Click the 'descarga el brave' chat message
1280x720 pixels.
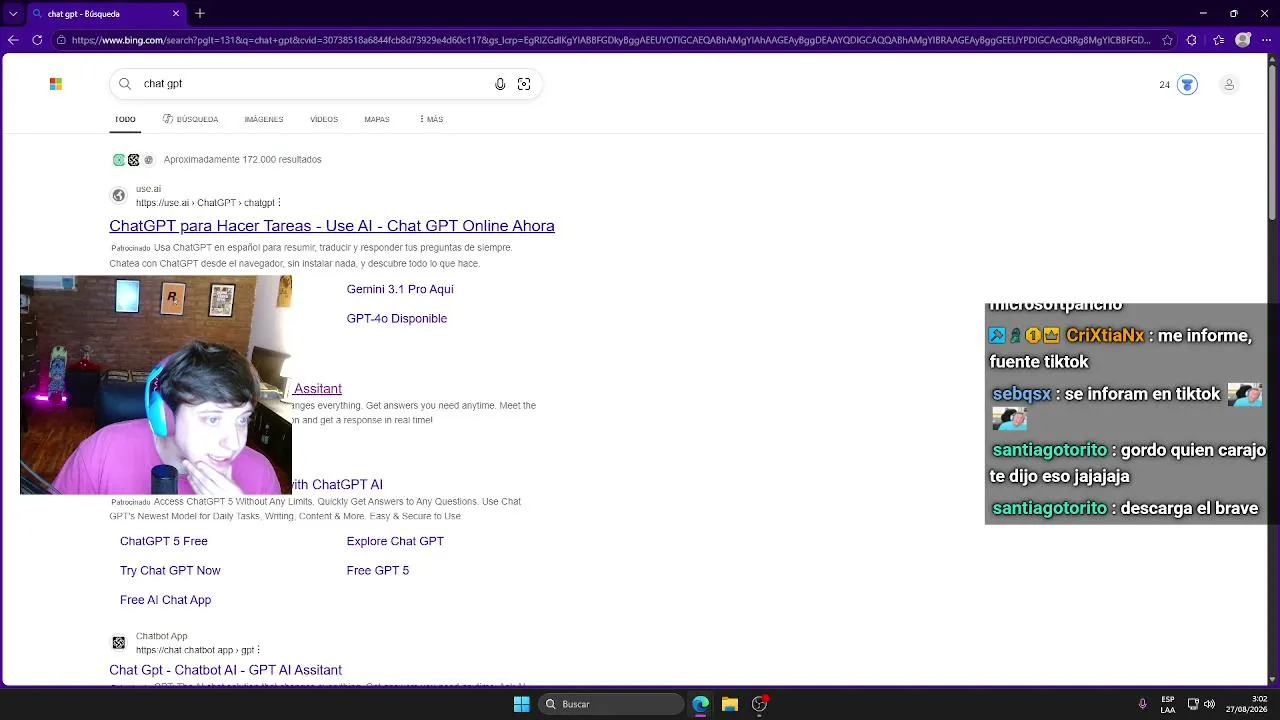1190,508
